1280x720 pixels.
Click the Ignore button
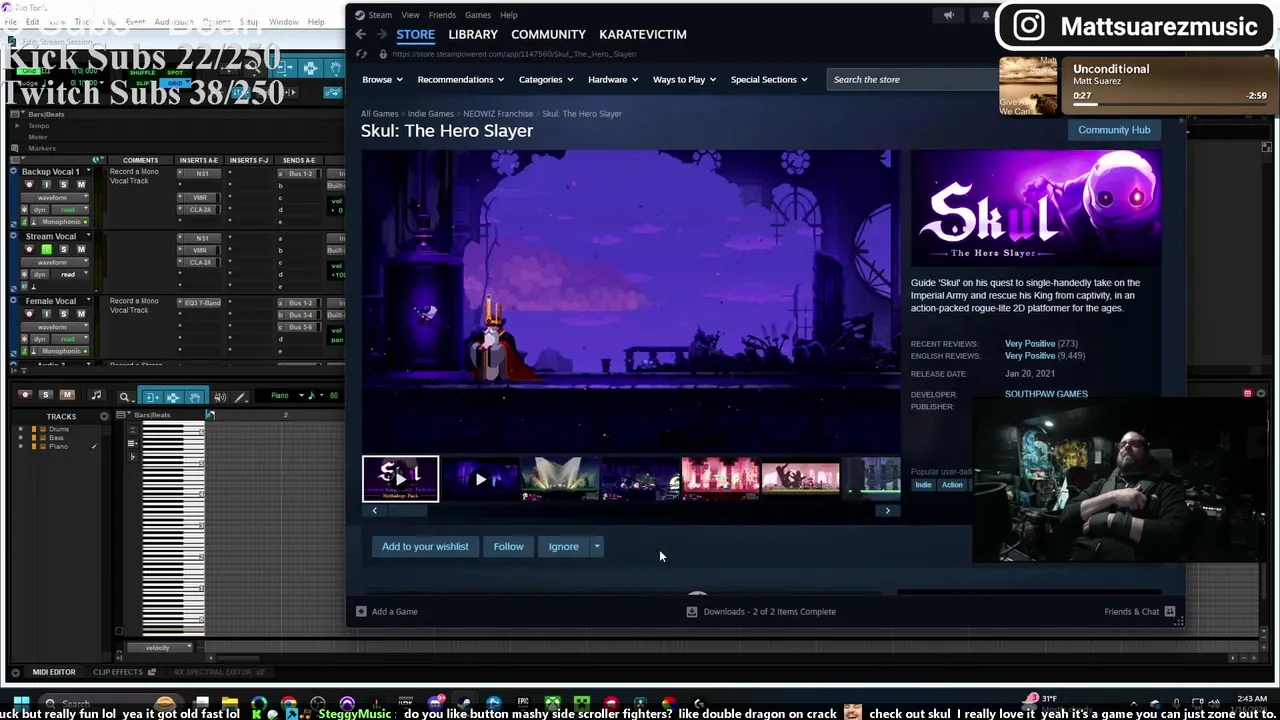pos(563,547)
